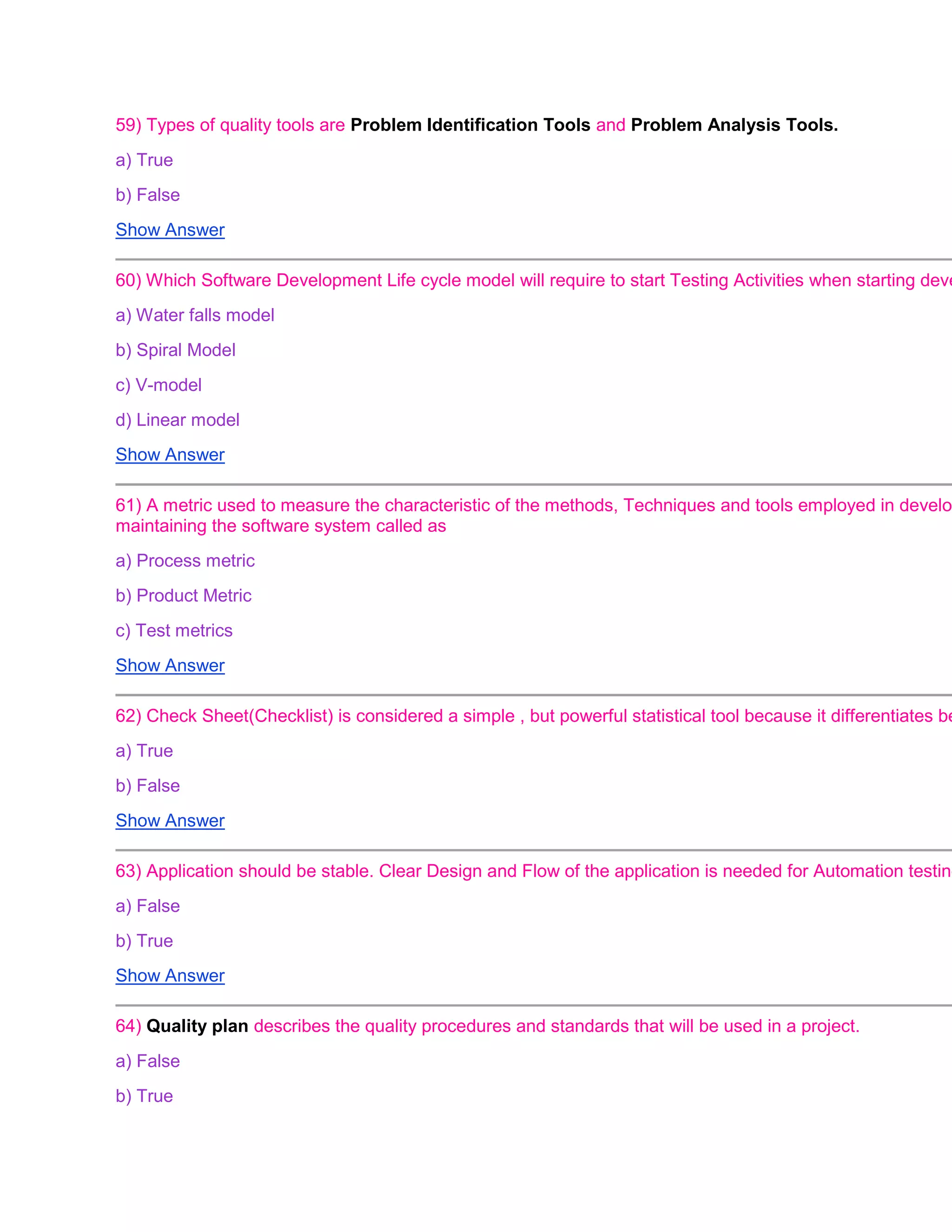The width and height of the screenshot is (952, 1232).
Task: Select a) True under question 62
Action: (145, 751)
